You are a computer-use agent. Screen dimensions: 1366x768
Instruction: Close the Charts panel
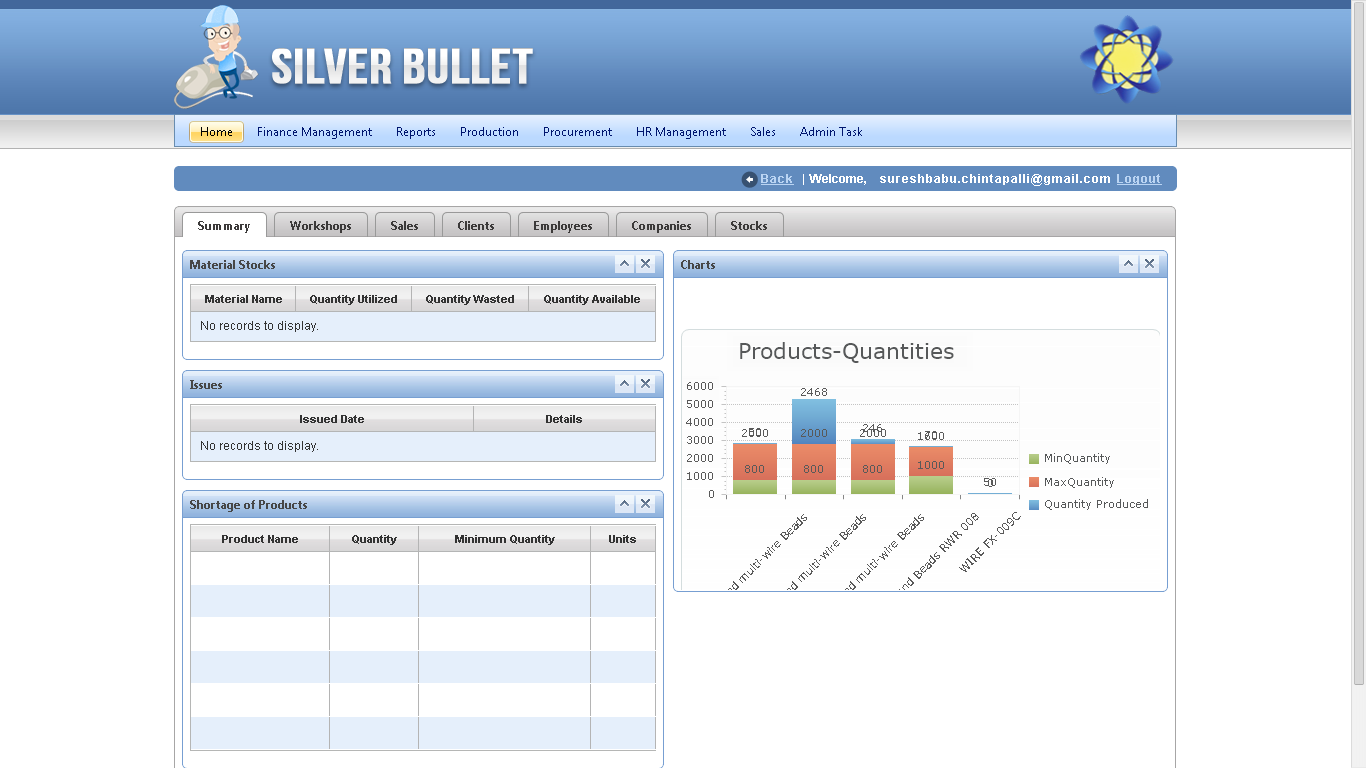(x=1149, y=263)
